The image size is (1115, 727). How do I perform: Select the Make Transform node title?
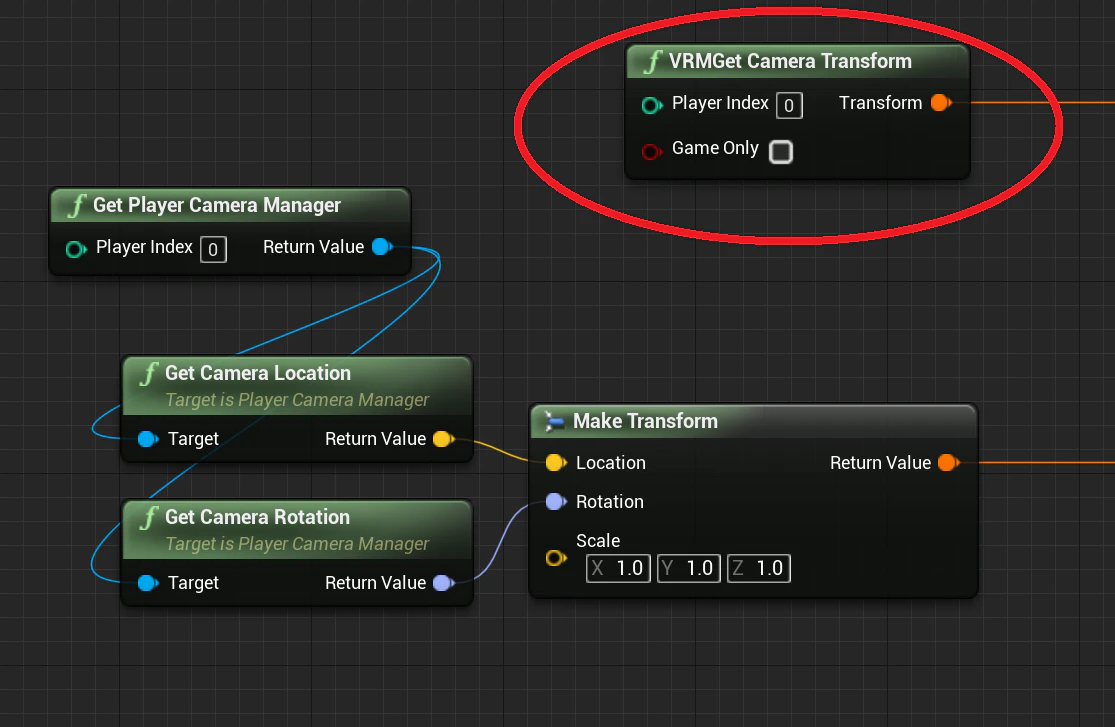click(x=646, y=421)
